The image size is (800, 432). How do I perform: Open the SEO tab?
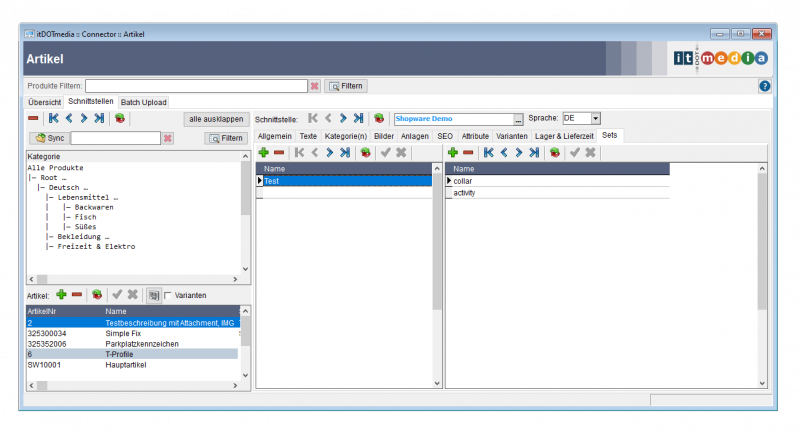click(x=445, y=135)
